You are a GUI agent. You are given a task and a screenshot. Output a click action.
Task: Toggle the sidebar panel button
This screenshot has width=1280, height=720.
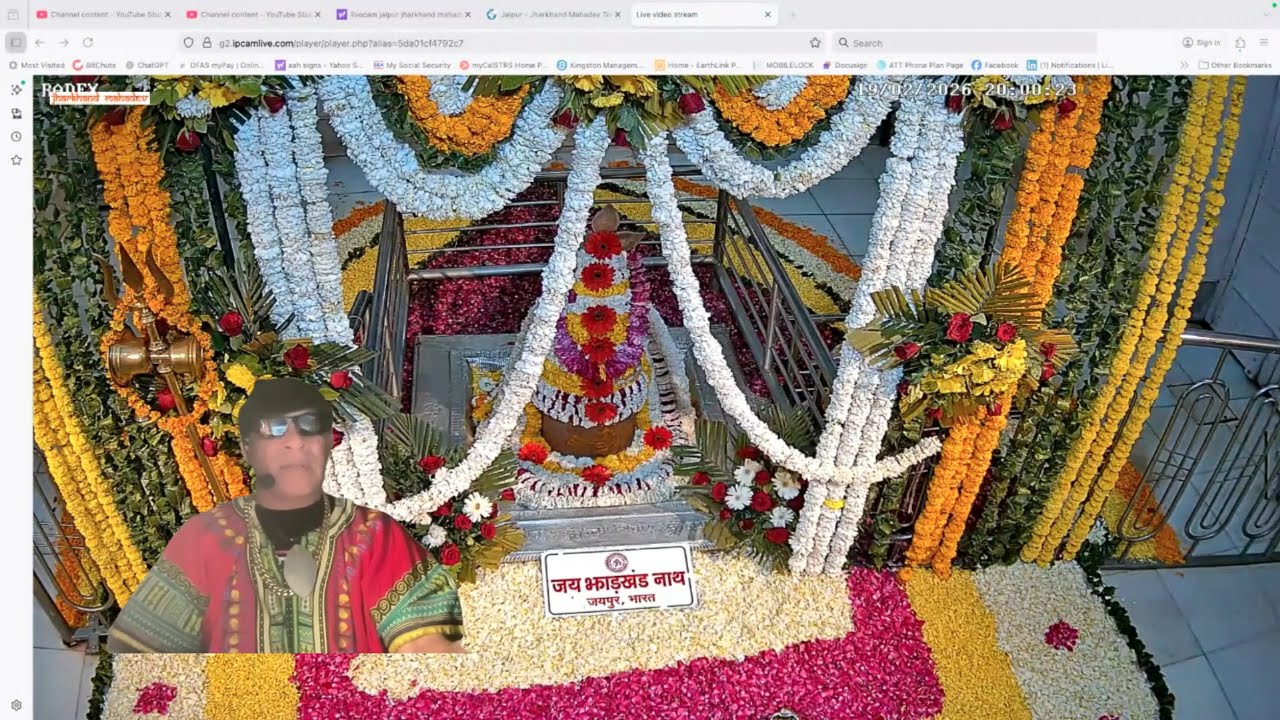[x=15, y=43]
